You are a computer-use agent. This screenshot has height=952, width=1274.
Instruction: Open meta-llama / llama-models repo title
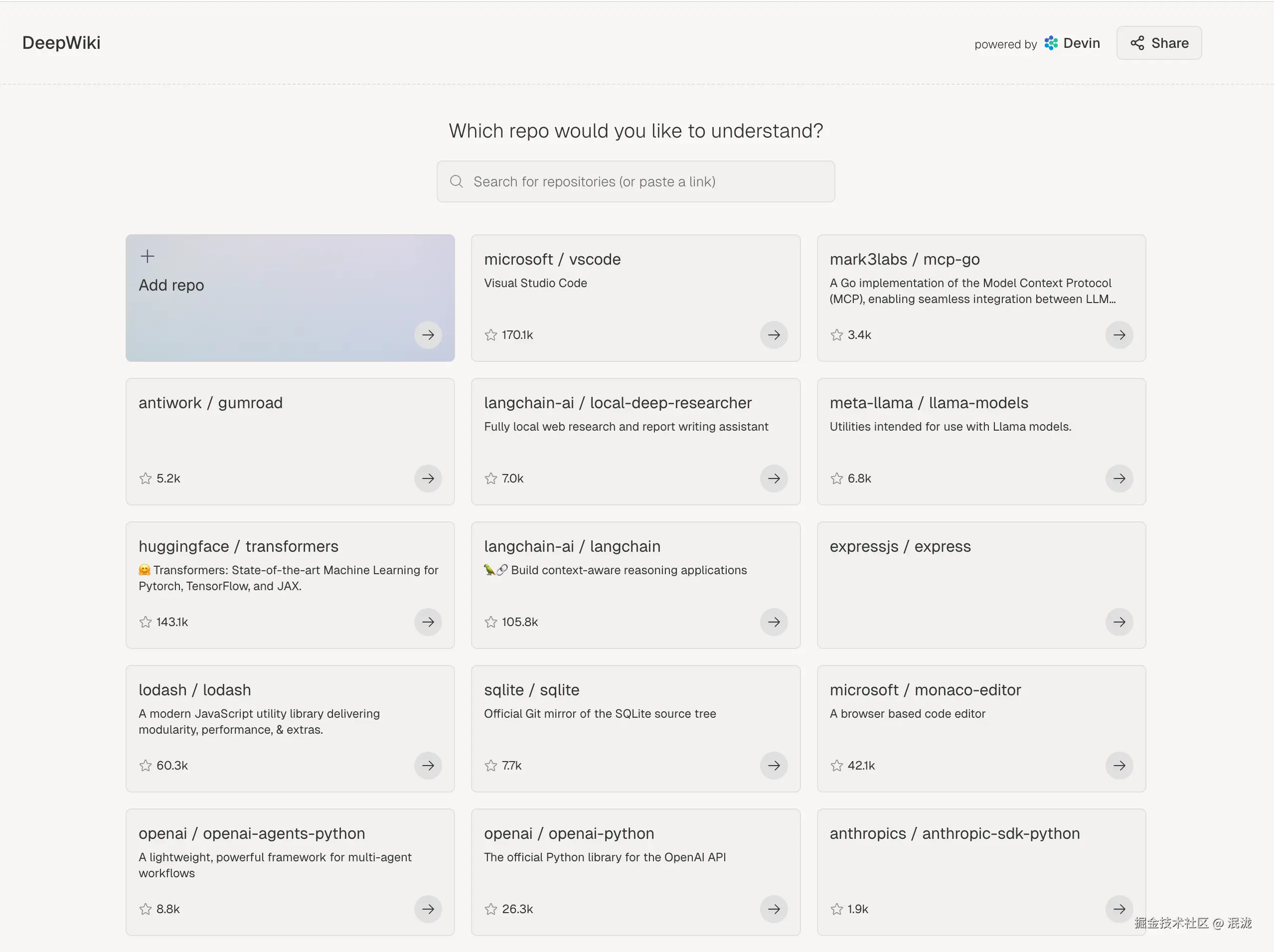(929, 403)
